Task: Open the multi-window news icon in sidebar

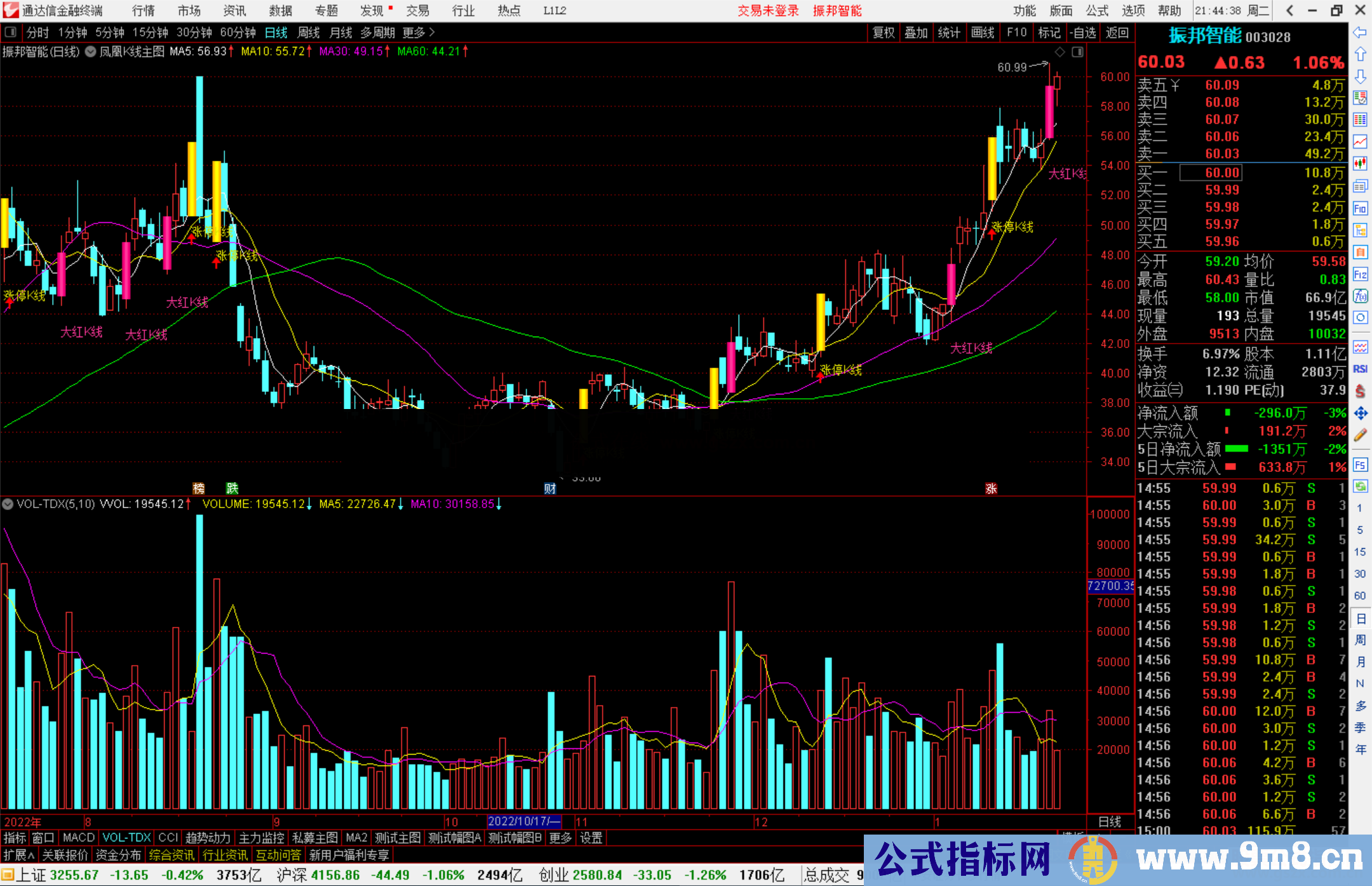Action: tap(1360, 186)
